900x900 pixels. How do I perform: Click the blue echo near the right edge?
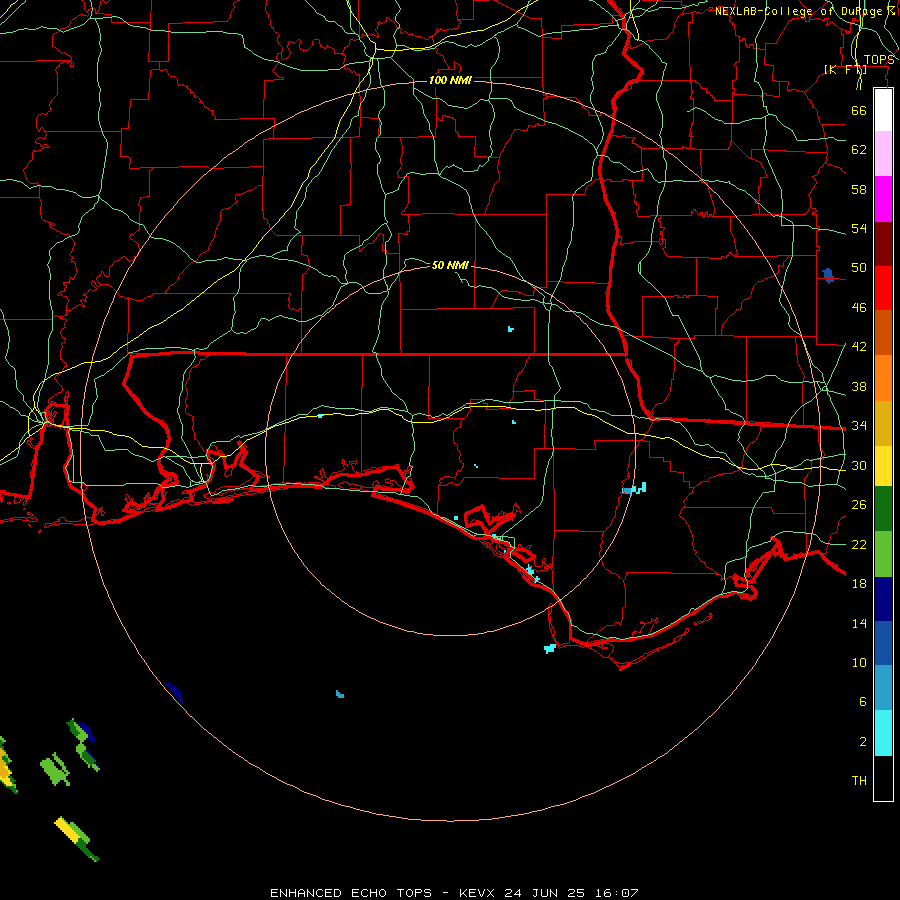pos(828,276)
